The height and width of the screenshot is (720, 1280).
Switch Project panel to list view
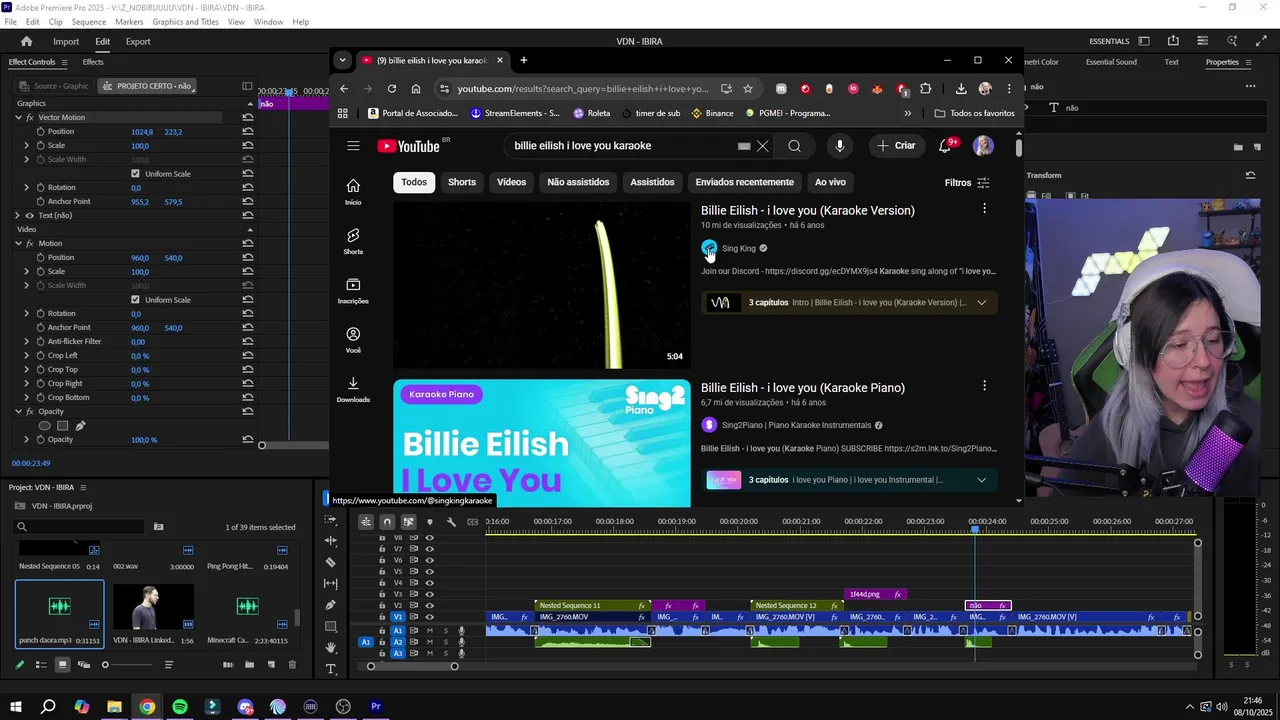(41, 665)
